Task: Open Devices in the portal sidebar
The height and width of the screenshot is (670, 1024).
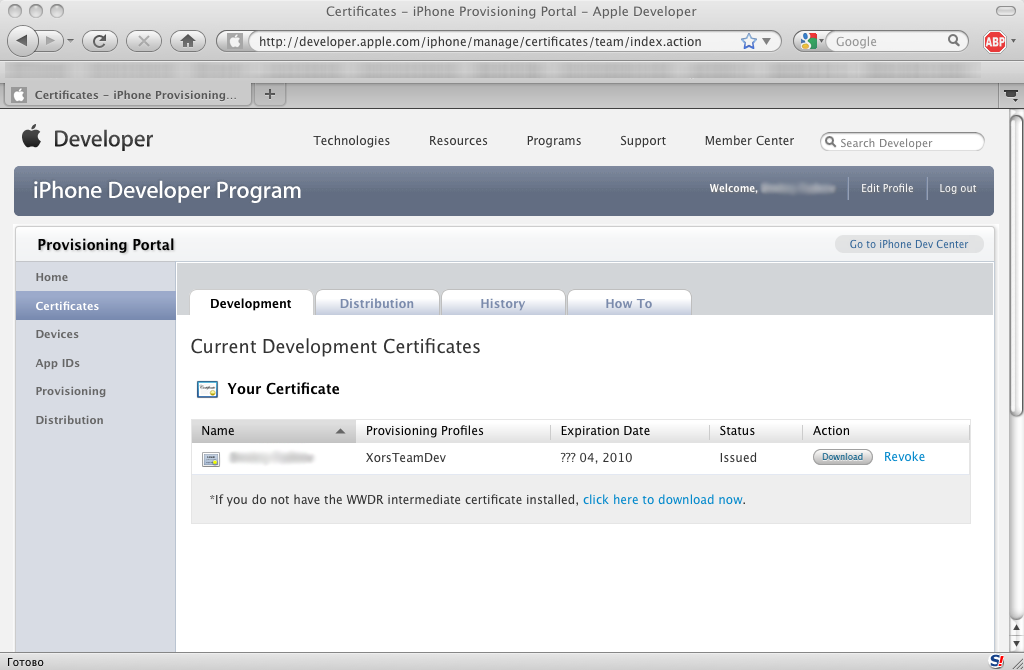Action: point(95,334)
